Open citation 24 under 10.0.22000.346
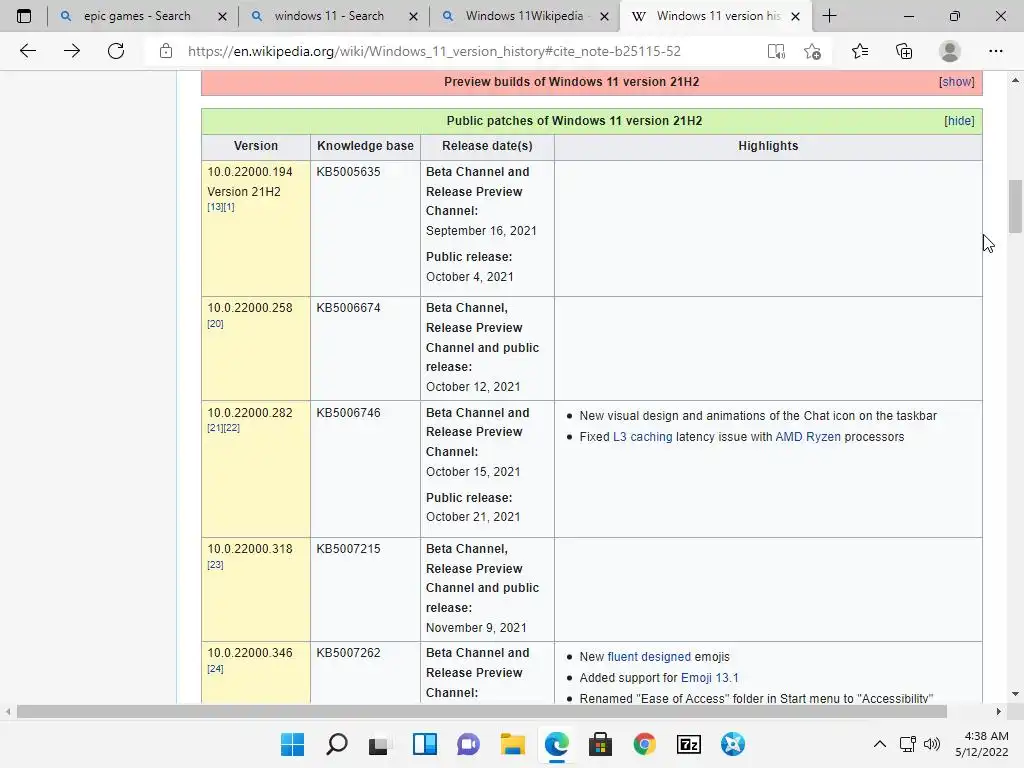Viewport: 1024px width, 768px height. 216,669
